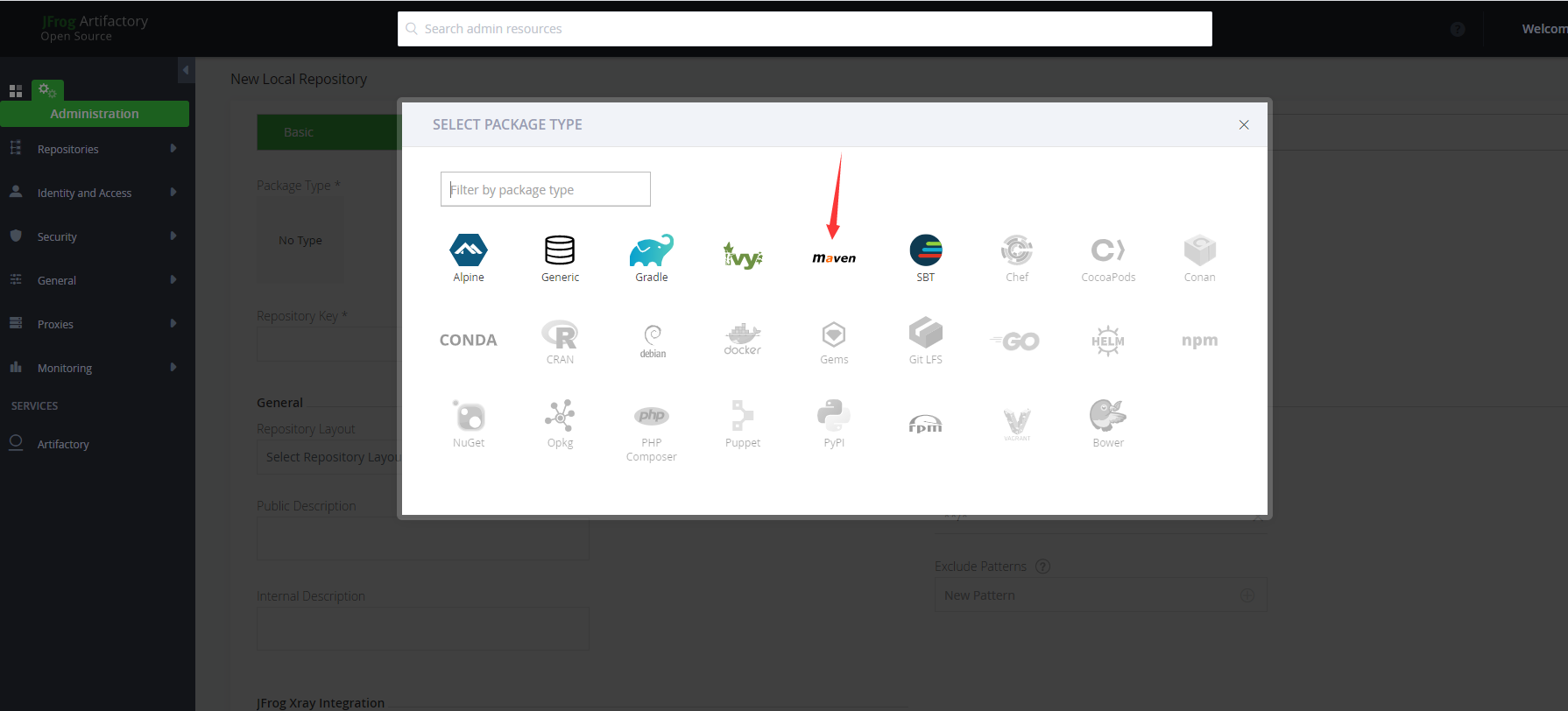Screen dimensions: 1568x711
Task: Expand the Proxies sidebar menu
Action: pos(95,324)
